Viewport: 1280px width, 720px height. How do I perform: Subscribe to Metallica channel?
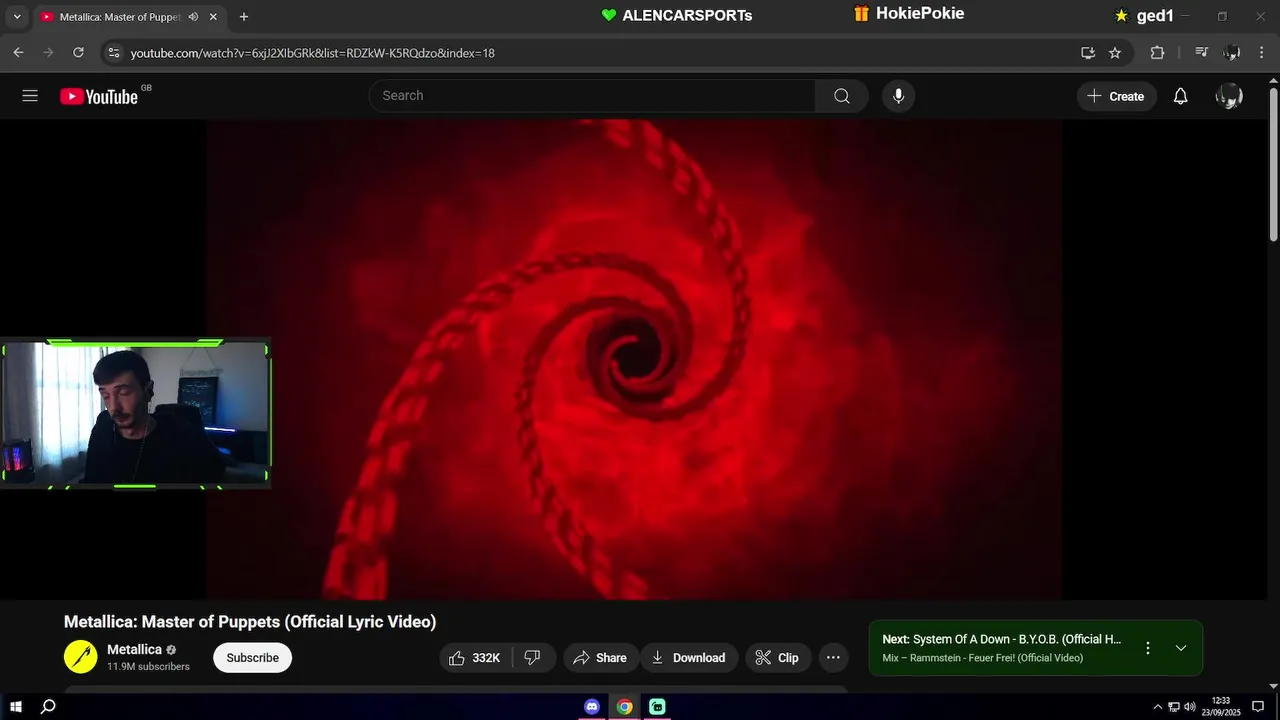coord(252,658)
